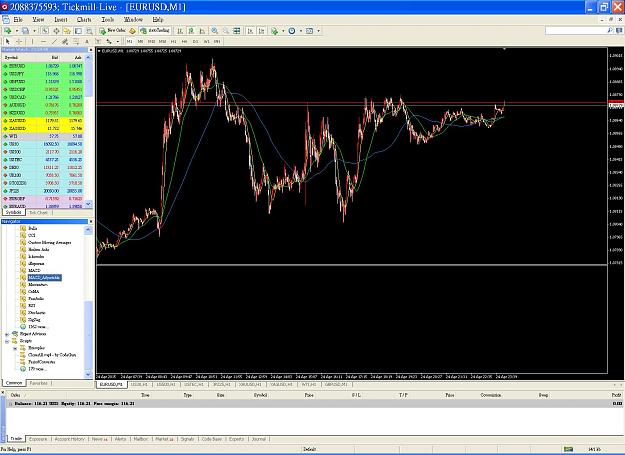Switch to Tick Chart tab in Market Watch
Screen dimensions: 625x455
[38, 213]
